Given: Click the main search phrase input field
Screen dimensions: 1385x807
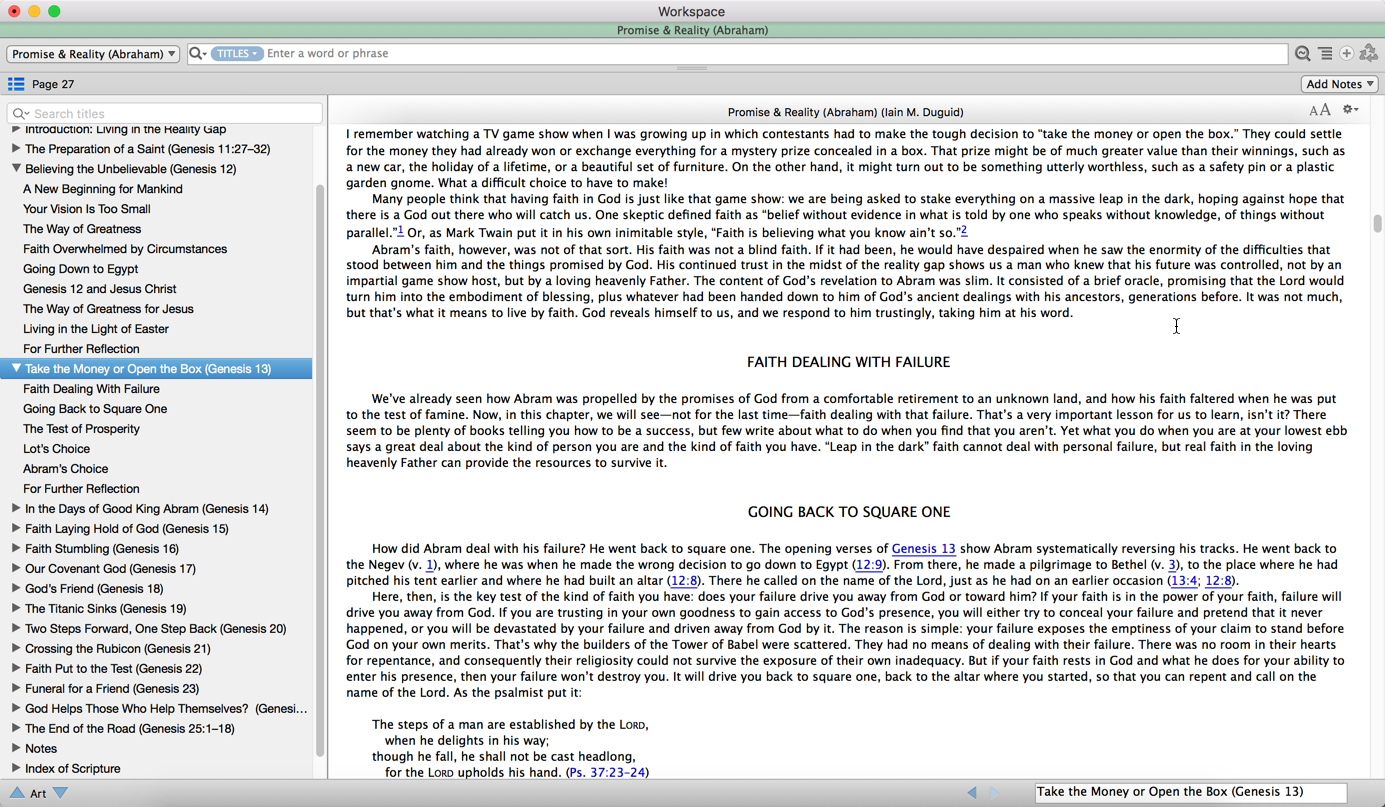Looking at the screenshot, I should [775, 54].
